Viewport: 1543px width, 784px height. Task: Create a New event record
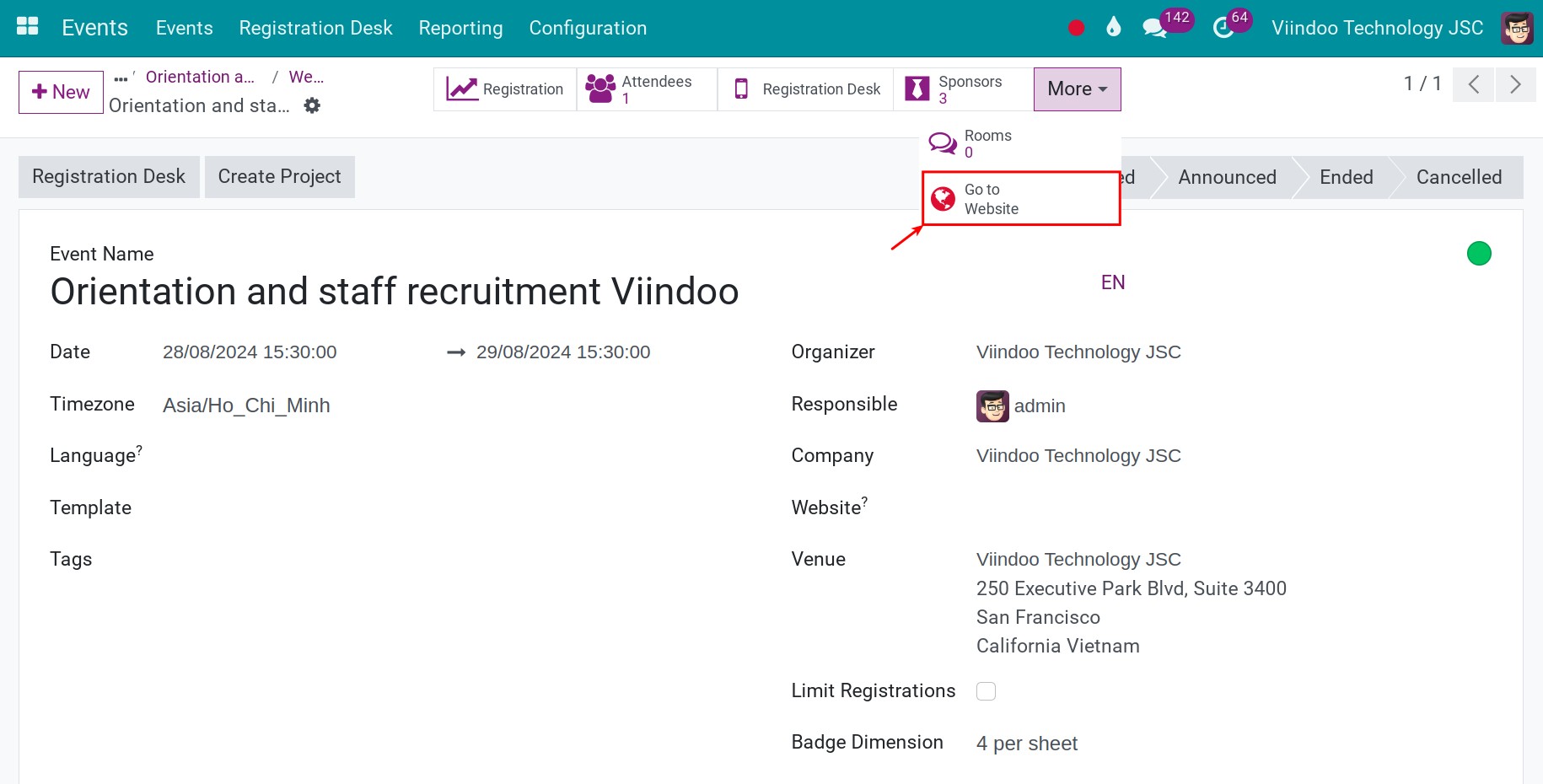coord(61,92)
